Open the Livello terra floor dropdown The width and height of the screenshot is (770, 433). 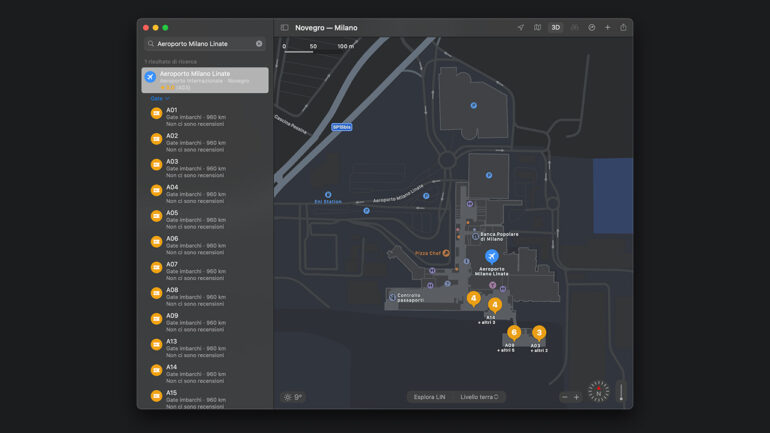(x=479, y=397)
